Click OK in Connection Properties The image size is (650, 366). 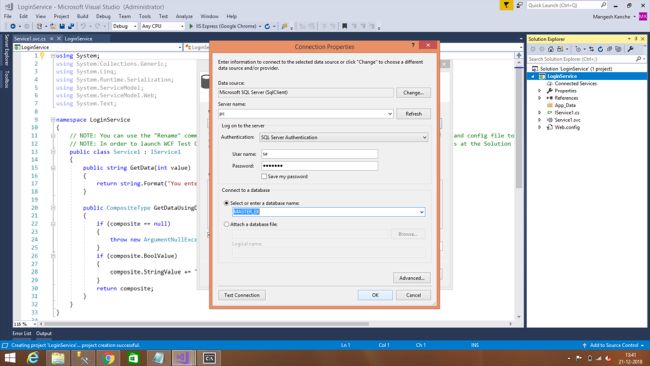(x=375, y=295)
